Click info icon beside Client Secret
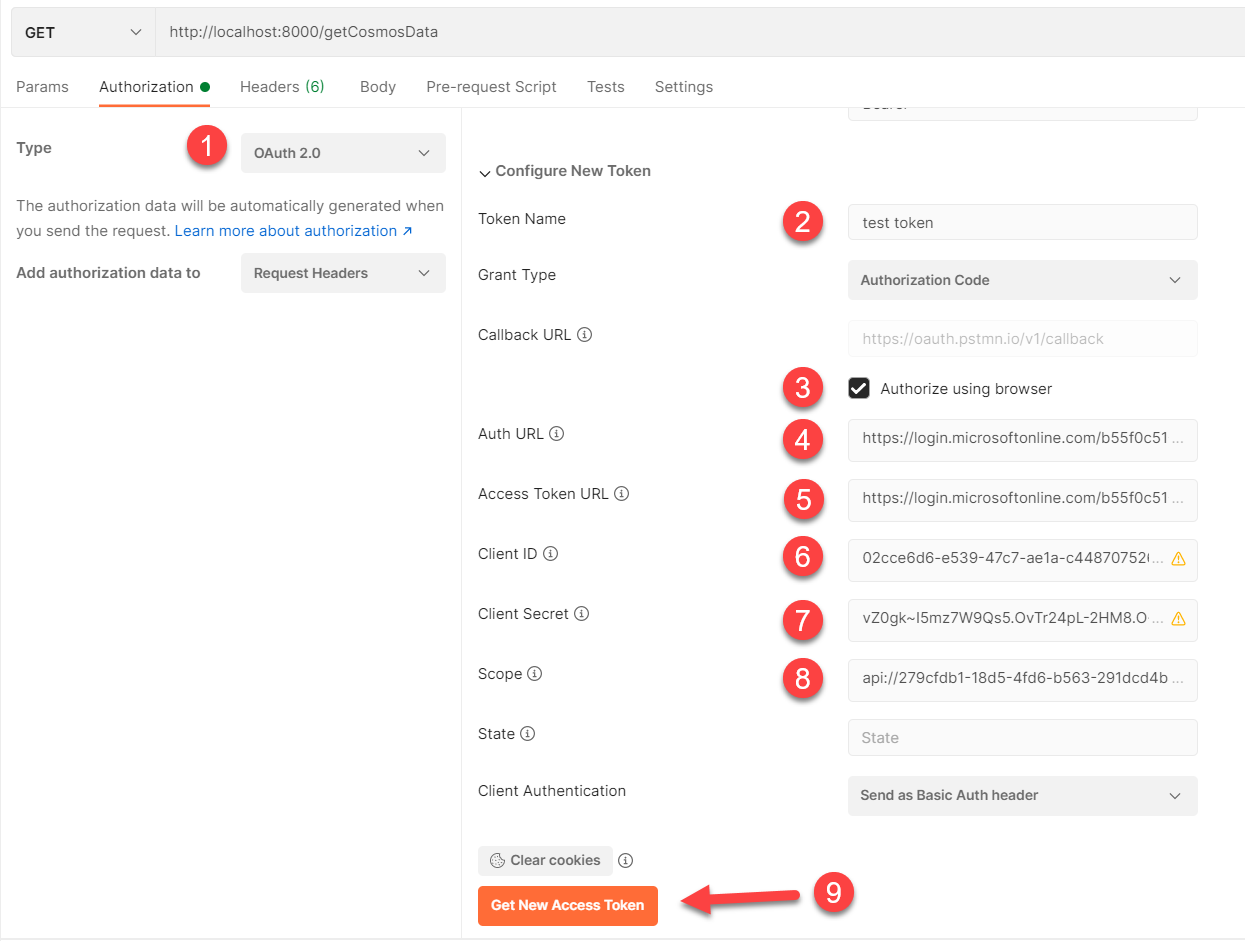1245x941 pixels. point(582,614)
